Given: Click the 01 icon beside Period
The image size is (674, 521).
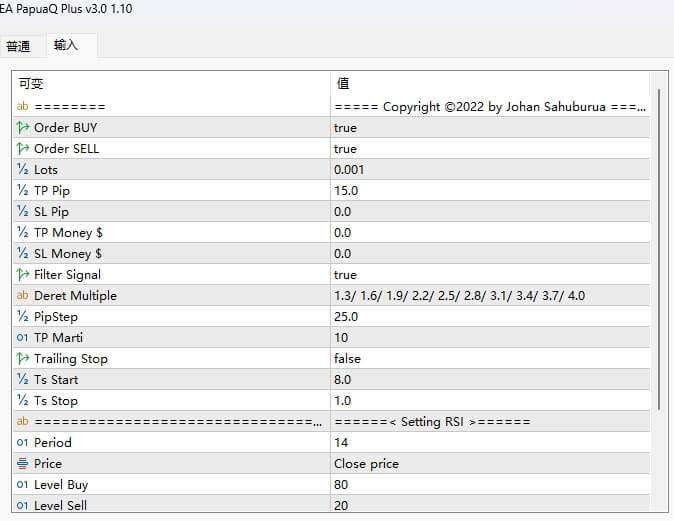Looking at the screenshot, I should coord(22,442).
